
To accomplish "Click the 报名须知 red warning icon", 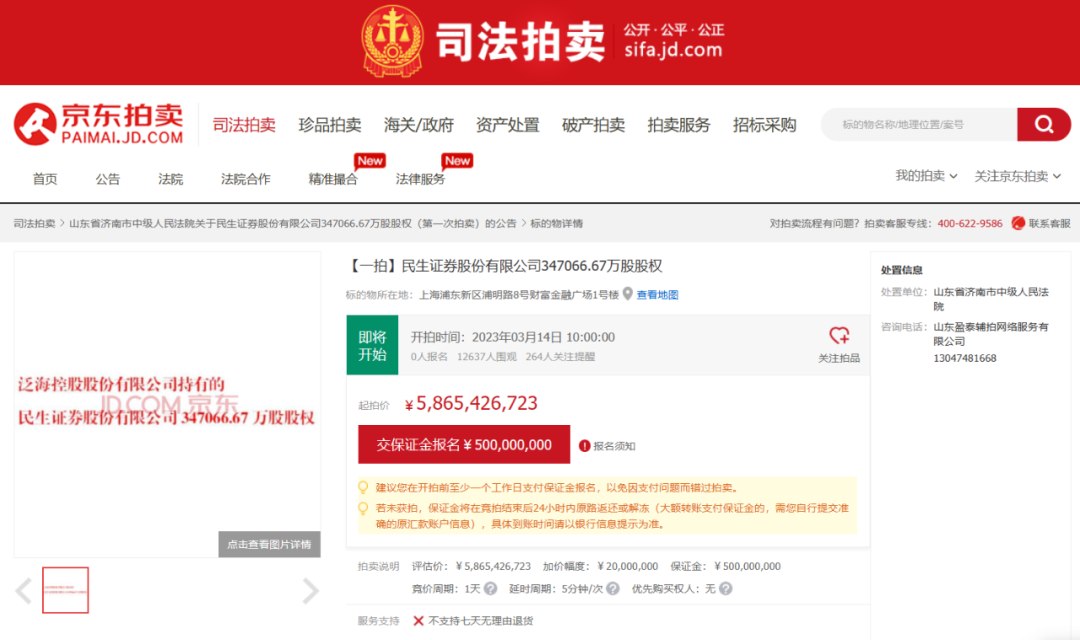I will pos(584,446).
